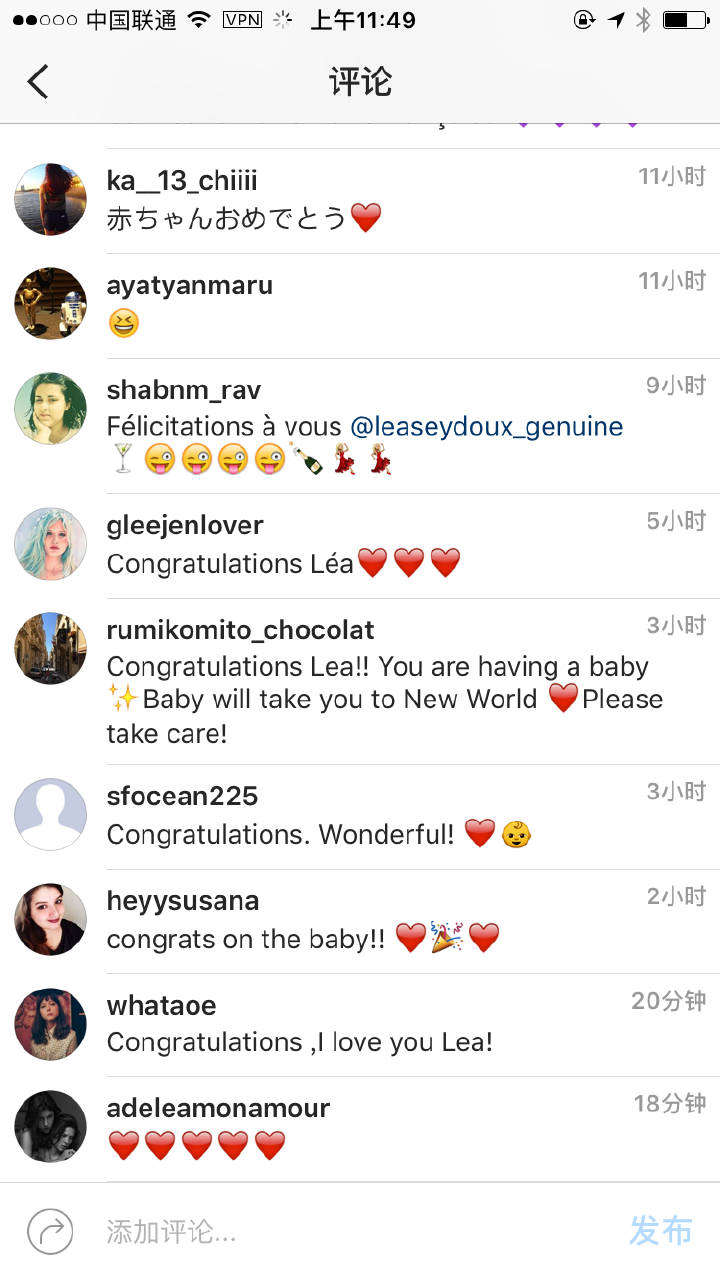This screenshot has height=1281, width=720.
Task: Open username gleejenlover
Action: pos(185,525)
